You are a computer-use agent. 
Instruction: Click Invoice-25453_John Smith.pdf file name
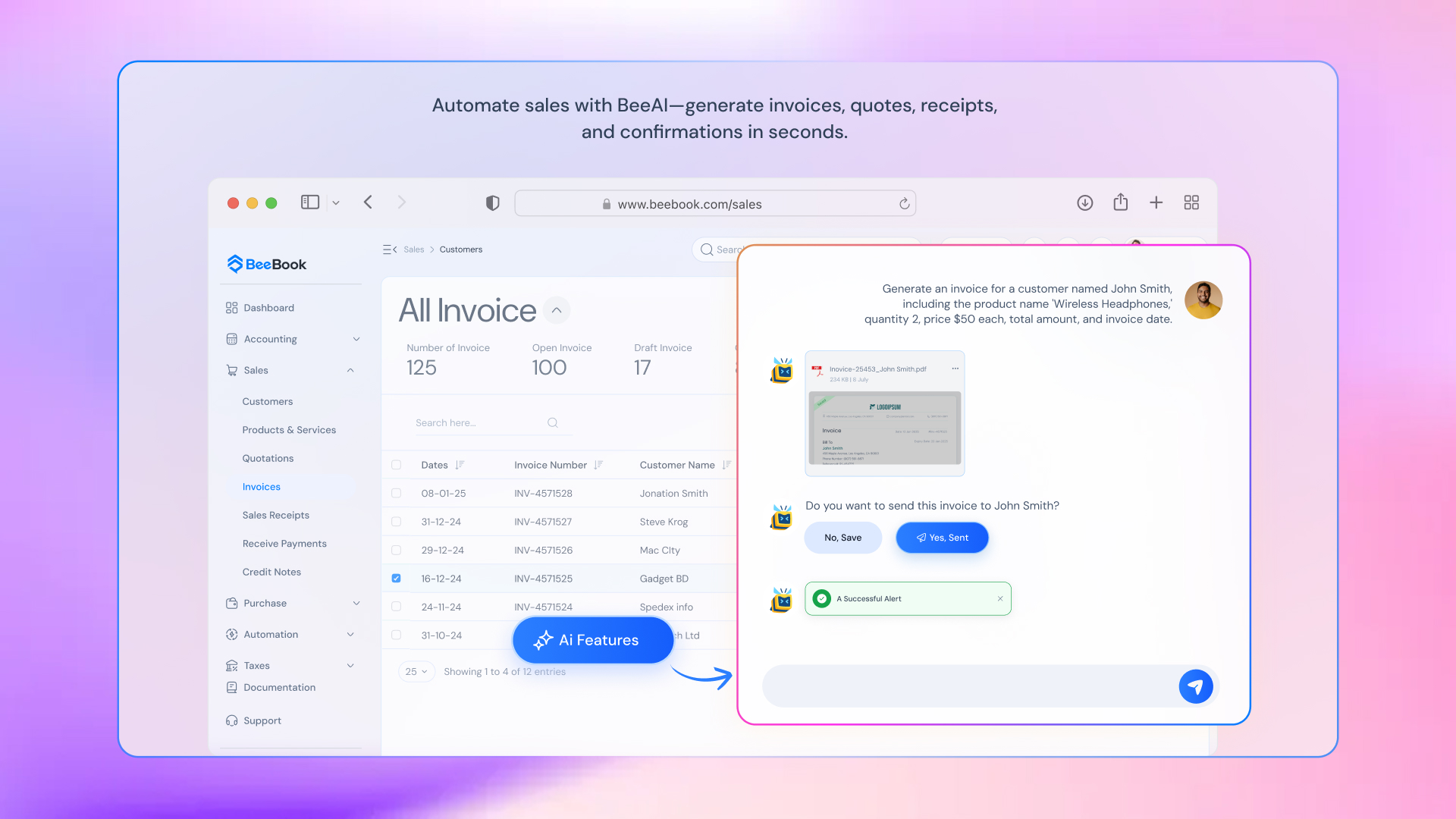pos(877,369)
